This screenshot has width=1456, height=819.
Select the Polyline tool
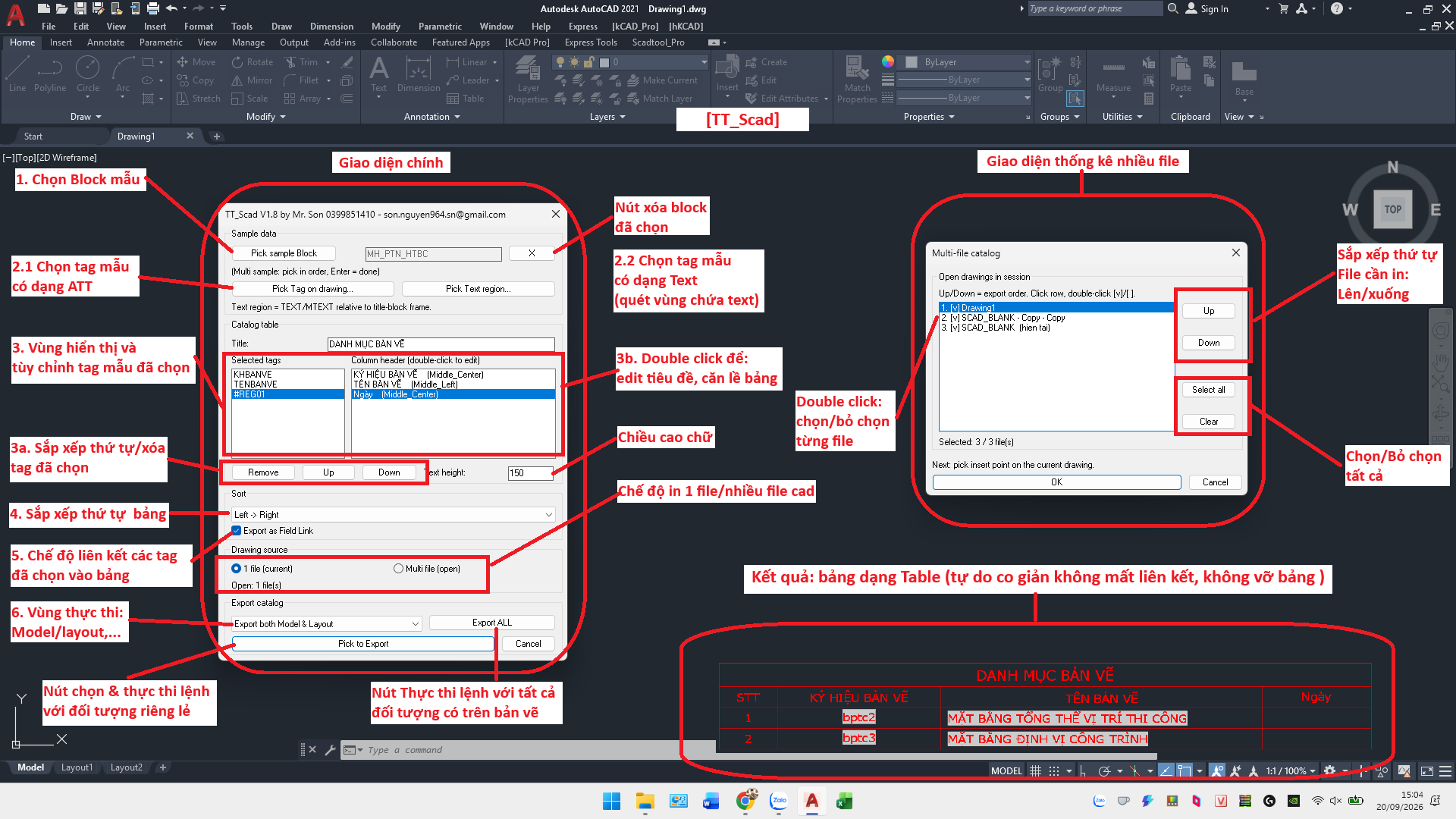pyautogui.click(x=50, y=74)
